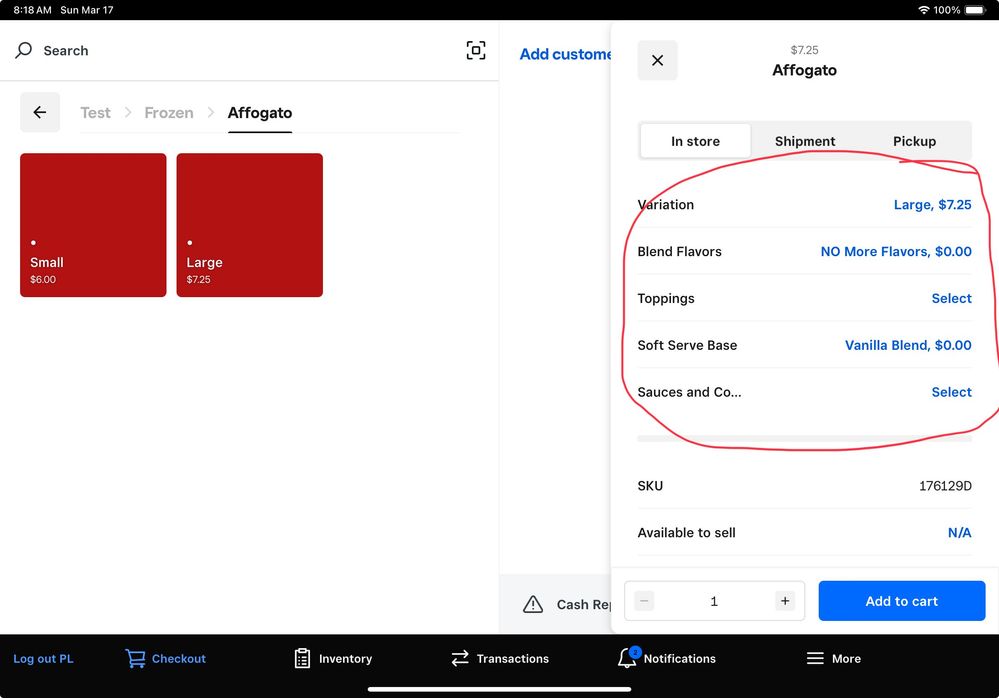999x698 pixels.
Task: Click the back arrow button
Action: click(40, 113)
